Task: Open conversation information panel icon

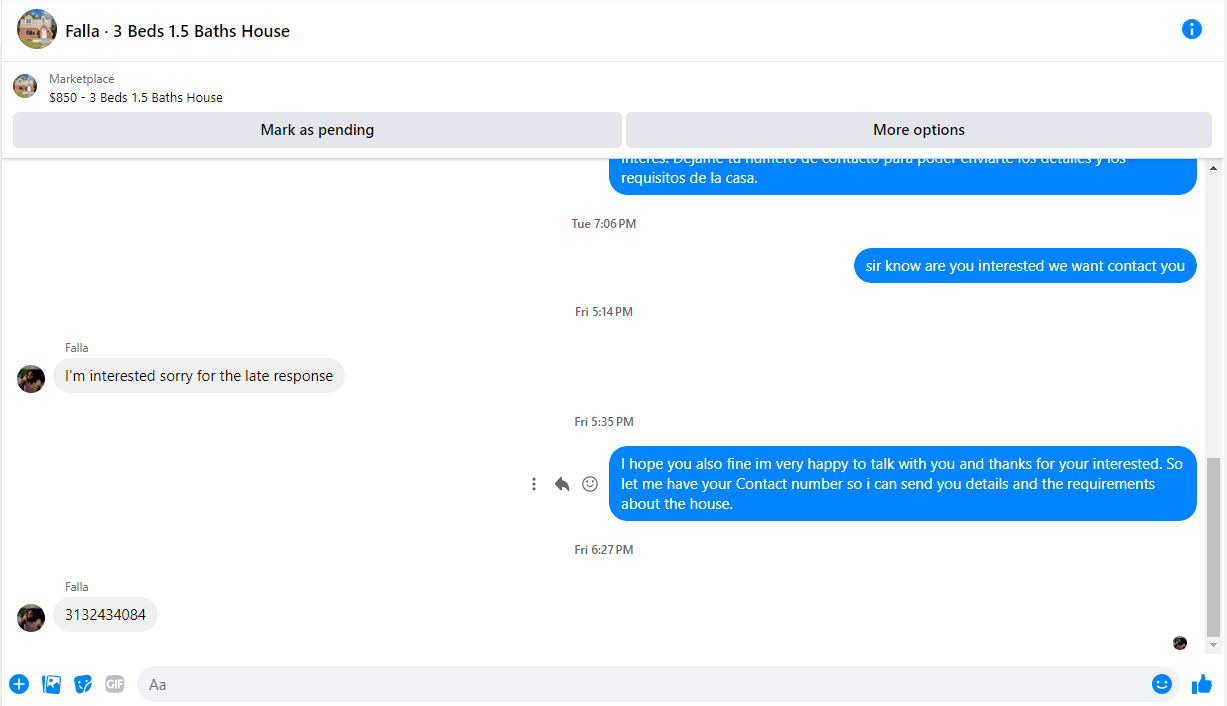Action: [1191, 29]
